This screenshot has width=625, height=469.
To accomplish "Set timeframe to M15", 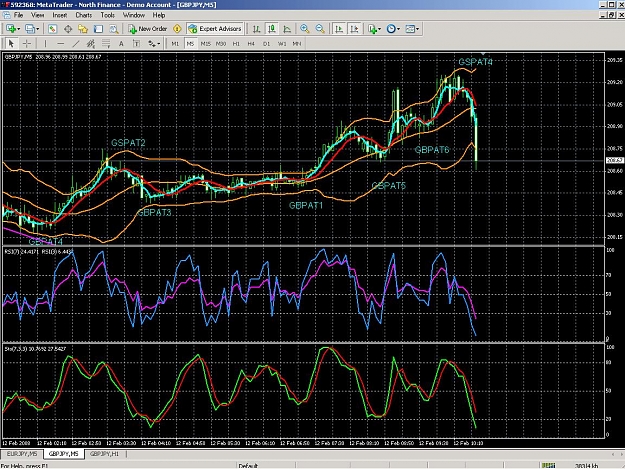I will point(206,43).
